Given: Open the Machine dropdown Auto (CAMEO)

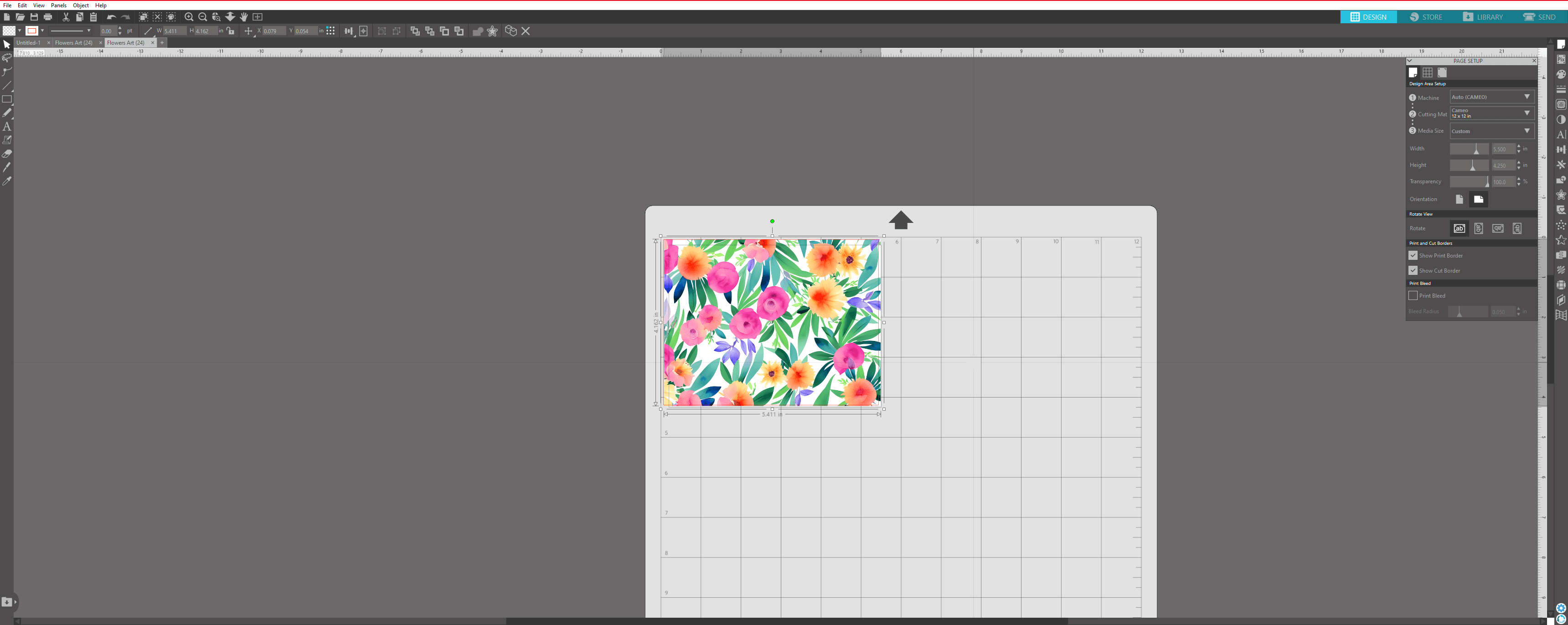Looking at the screenshot, I should coord(1491,97).
